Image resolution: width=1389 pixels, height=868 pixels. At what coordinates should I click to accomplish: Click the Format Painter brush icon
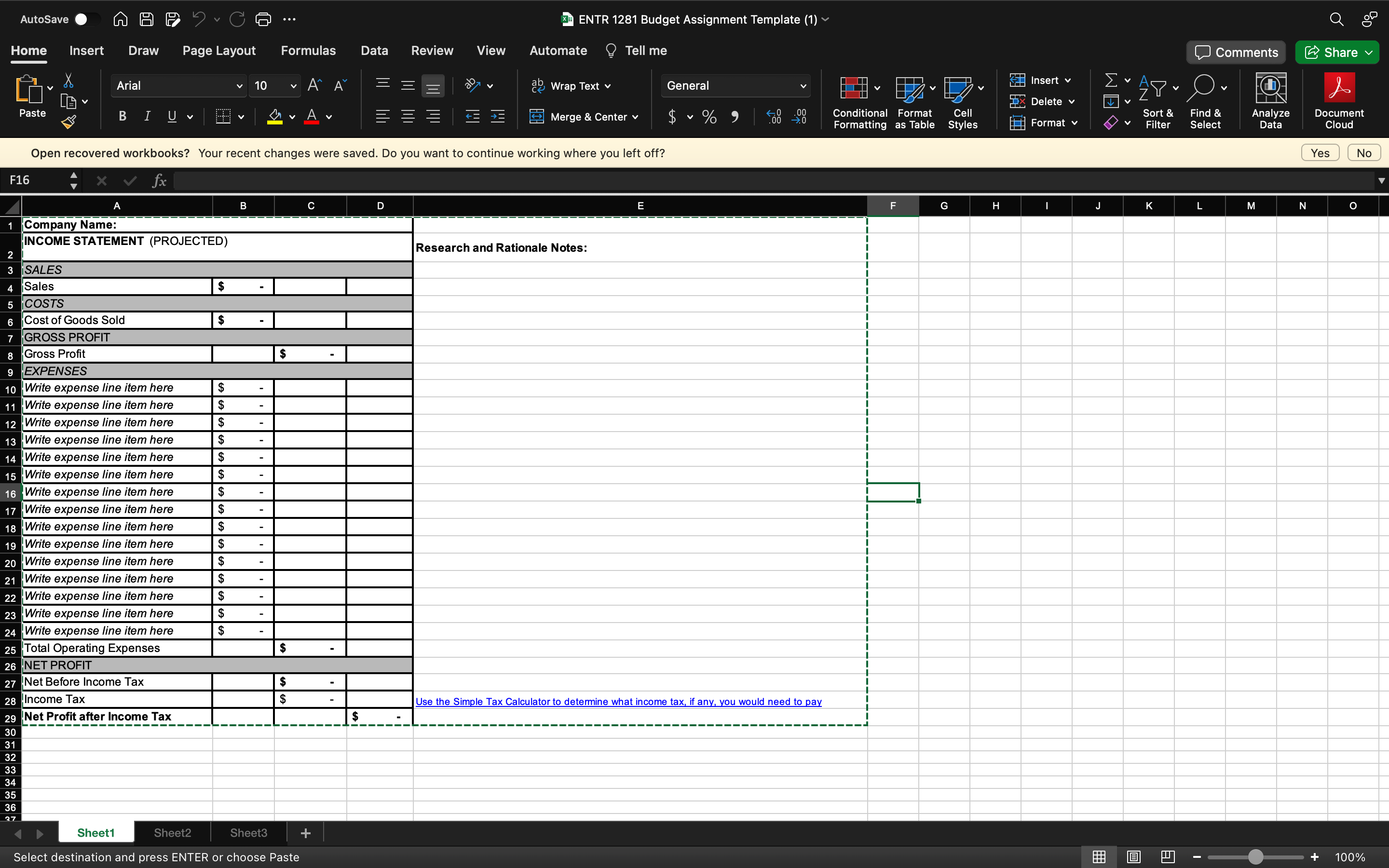[x=69, y=122]
